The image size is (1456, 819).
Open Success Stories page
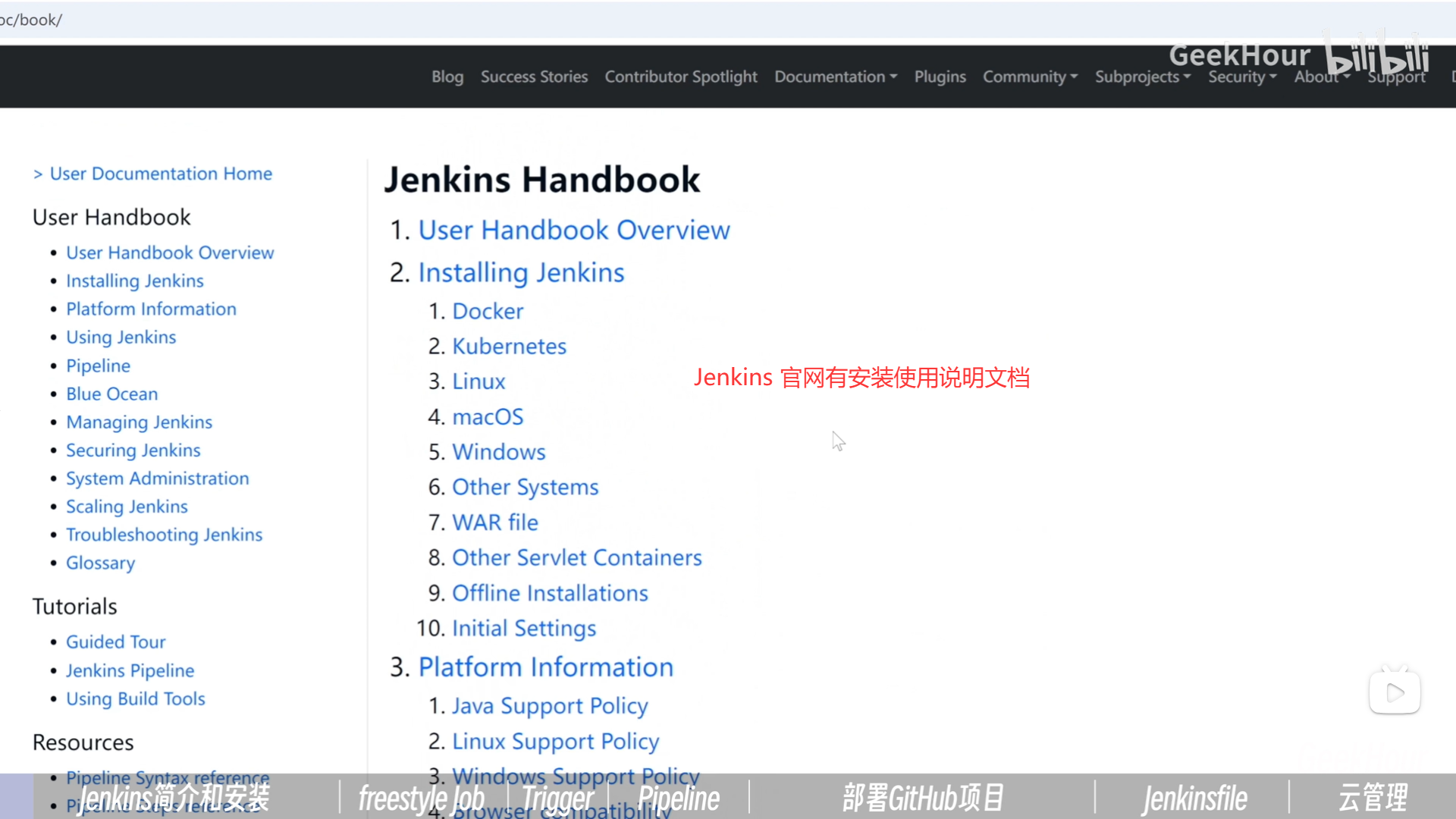point(534,77)
